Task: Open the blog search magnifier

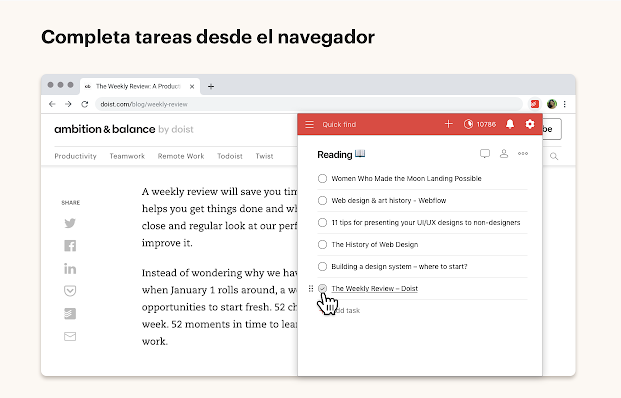Action: [x=554, y=156]
